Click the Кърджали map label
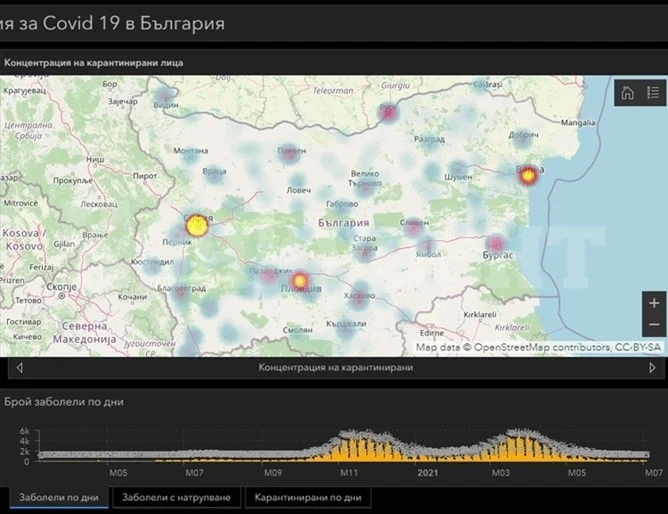668x514 pixels. (x=346, y=324)
